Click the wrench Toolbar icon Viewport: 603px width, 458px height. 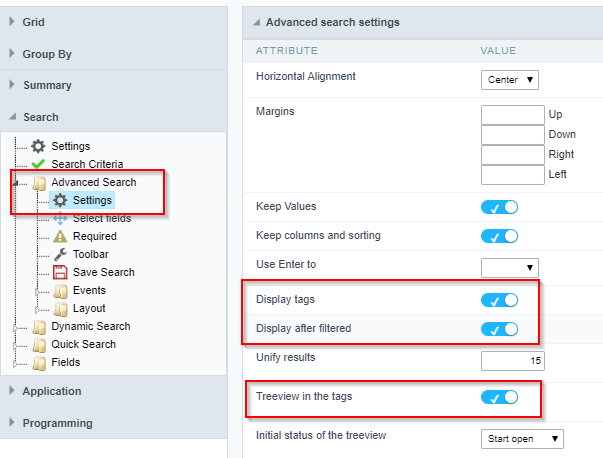[60, 254]
